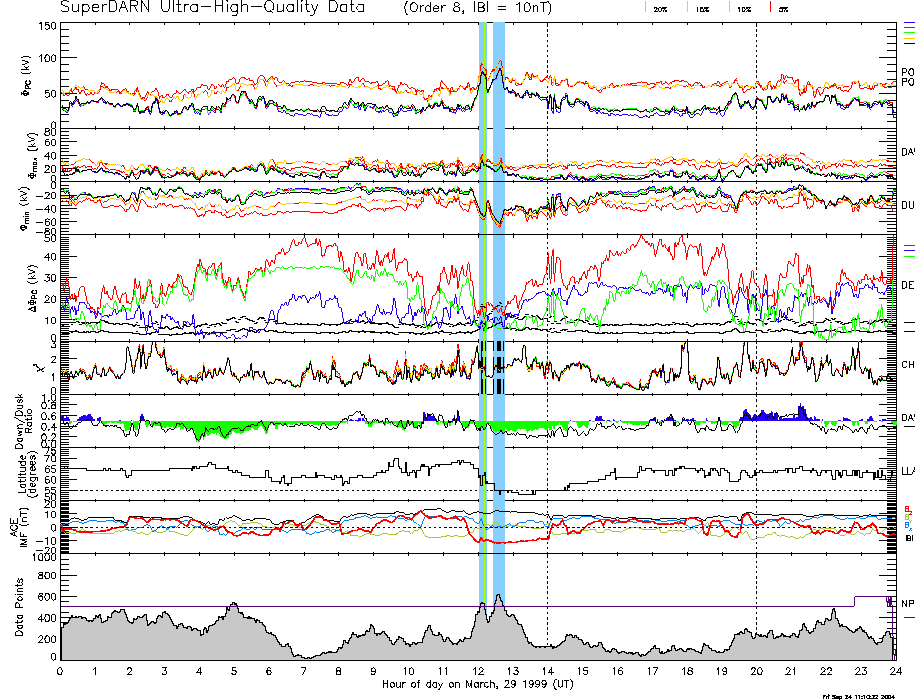The image size is (915, 700).
Task: Click the 15% legend entry at top
Action: pyautogui.click(x=700, y=8)
